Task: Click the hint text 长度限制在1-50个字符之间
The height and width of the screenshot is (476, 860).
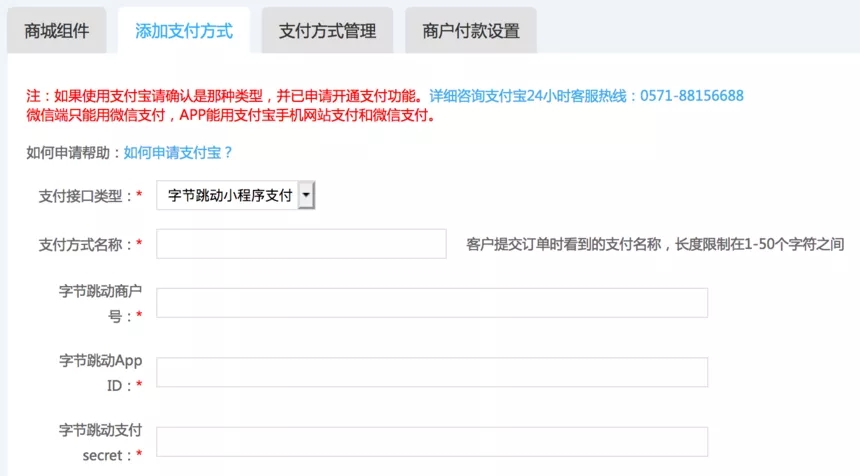Action: 759,244
